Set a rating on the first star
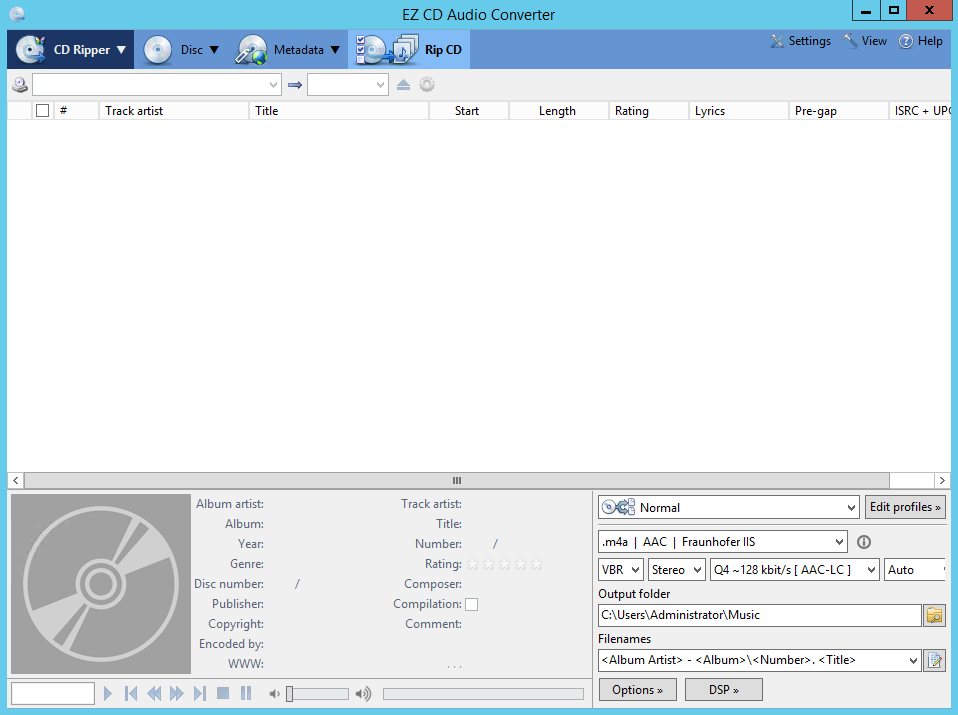 coord(472,564)
